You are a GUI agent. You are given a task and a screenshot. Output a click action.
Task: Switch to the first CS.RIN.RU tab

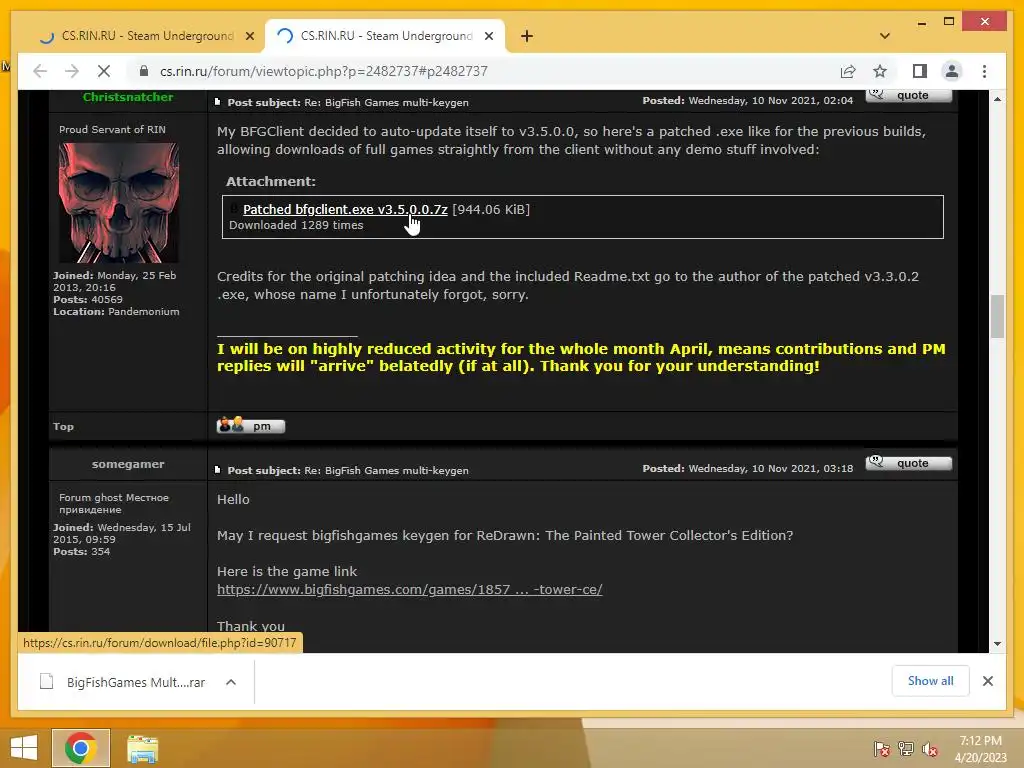pos(145,36)
